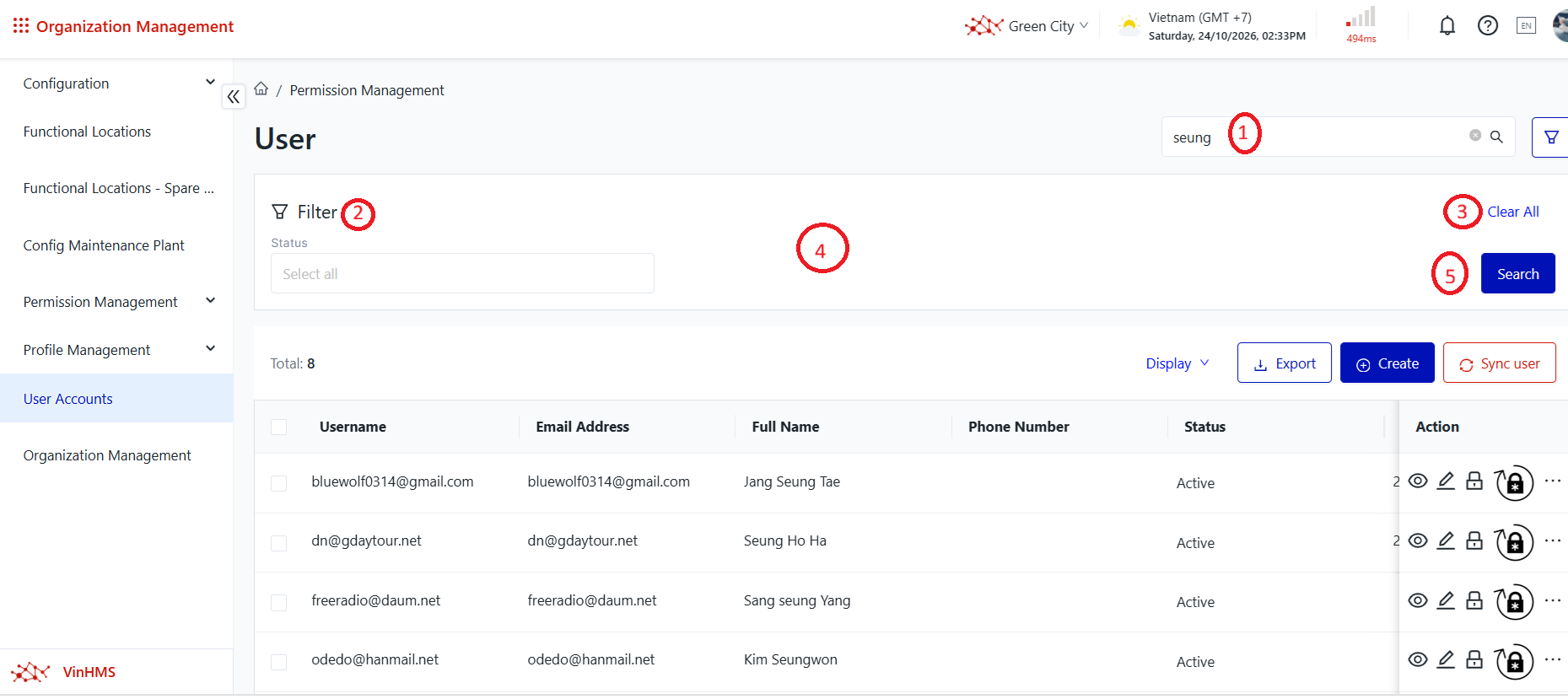This screenshot has height=699, width=1568.
Task: Toggle the filter panel funnel button
Action: (x=1551, y=137)
